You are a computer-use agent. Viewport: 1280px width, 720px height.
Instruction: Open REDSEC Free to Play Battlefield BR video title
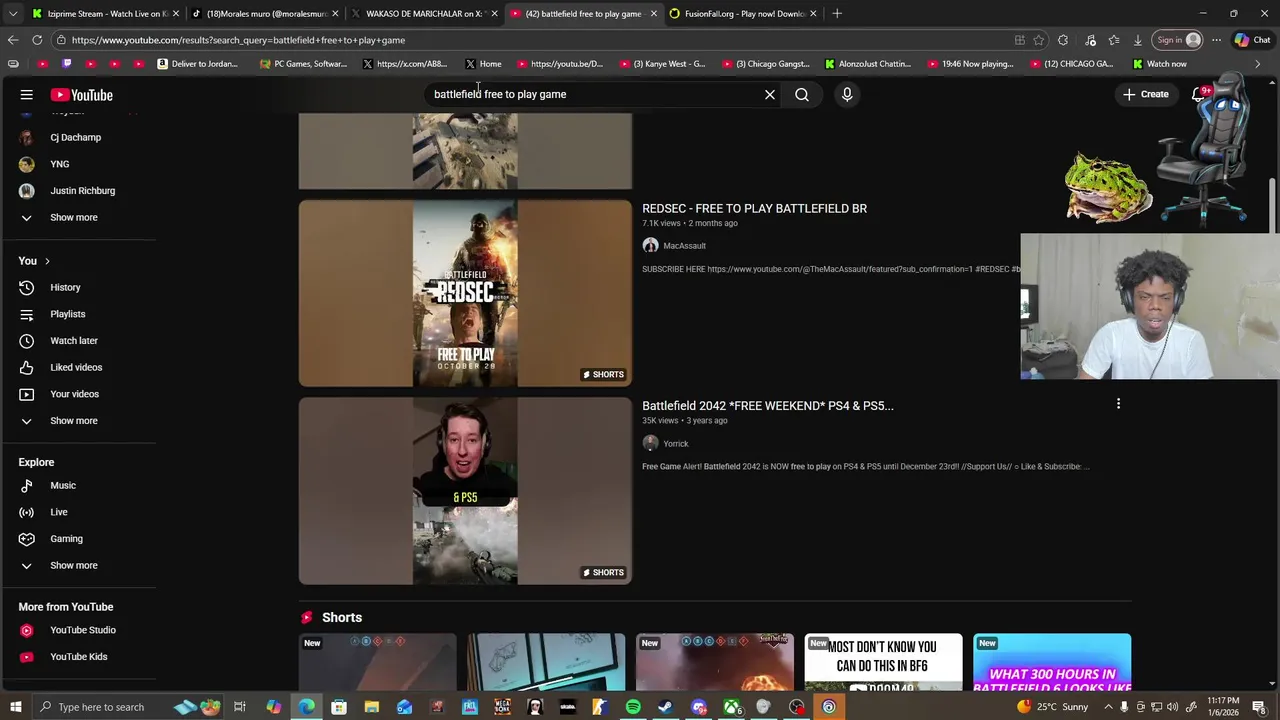click(x=754, y=208)
